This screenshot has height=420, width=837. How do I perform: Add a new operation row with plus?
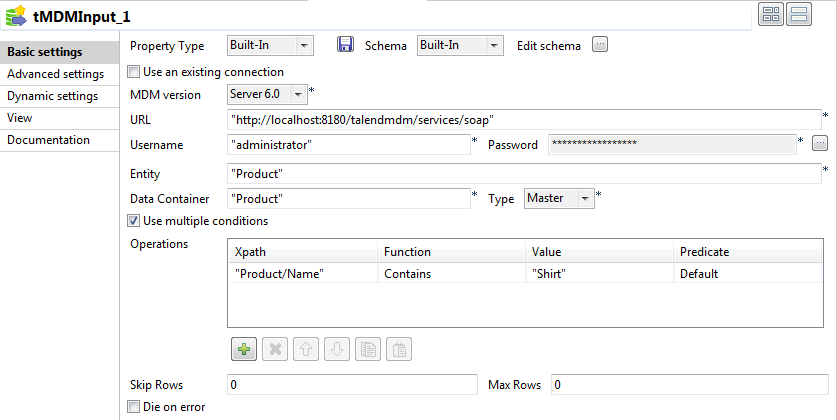[x=244, y=349]
